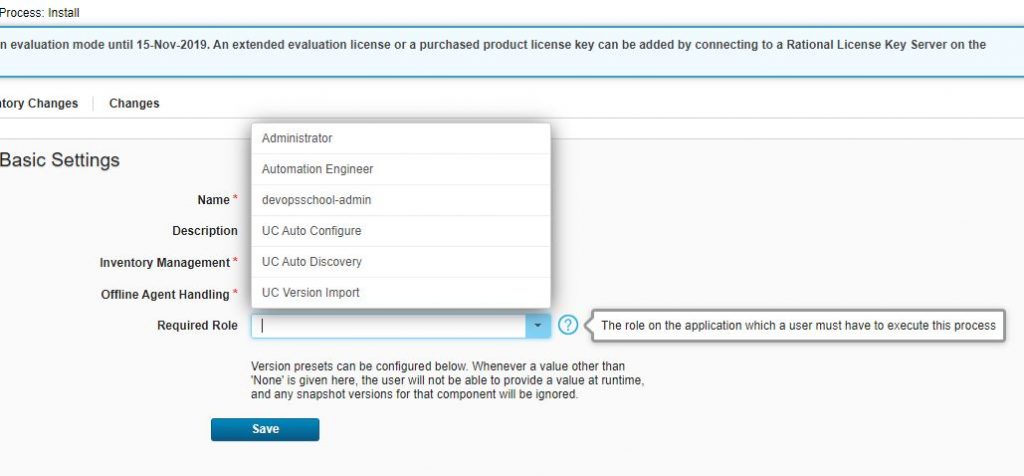Click the Description field label

coord(204,231)
